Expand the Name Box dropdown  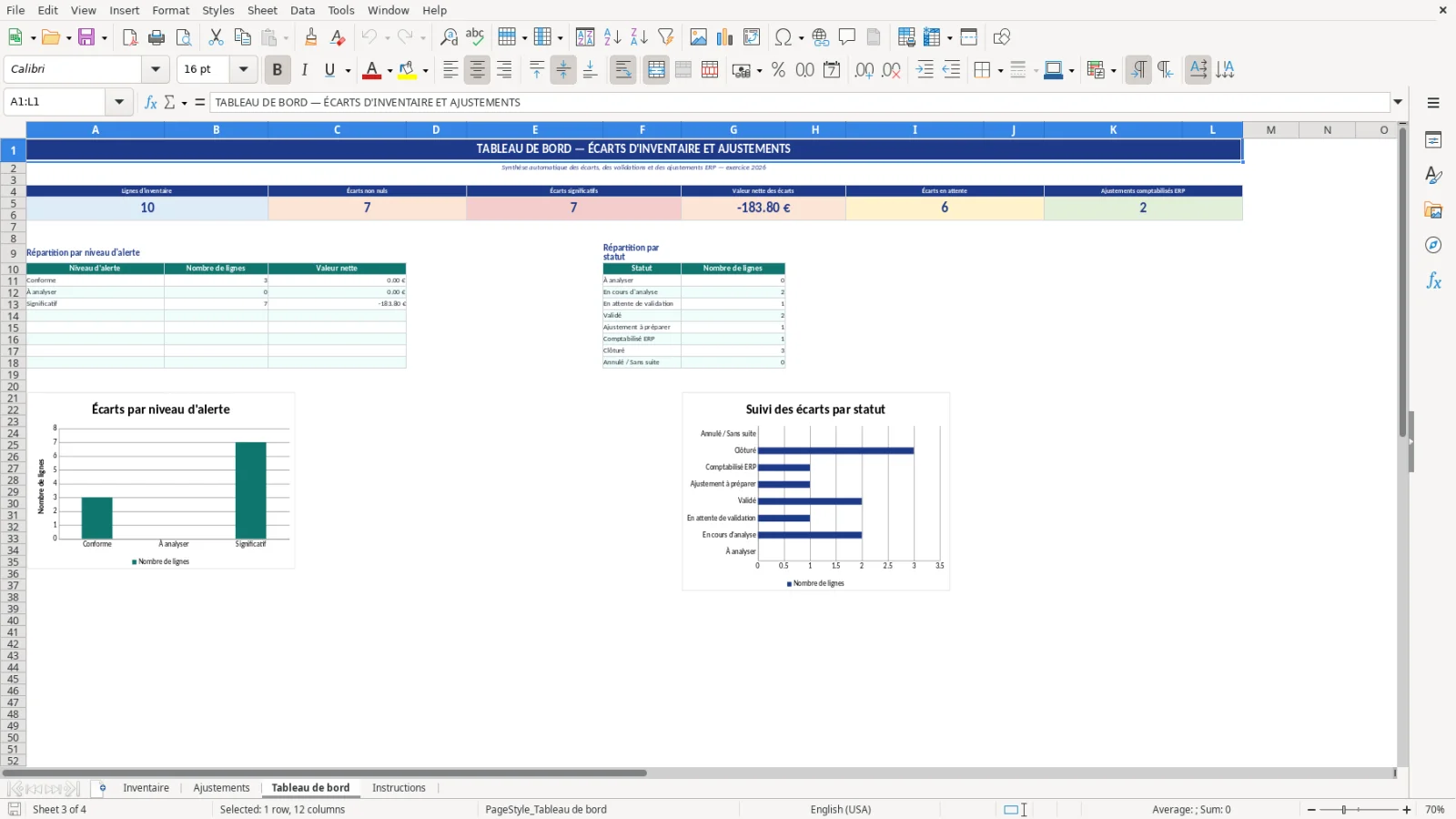pos(119,102)
